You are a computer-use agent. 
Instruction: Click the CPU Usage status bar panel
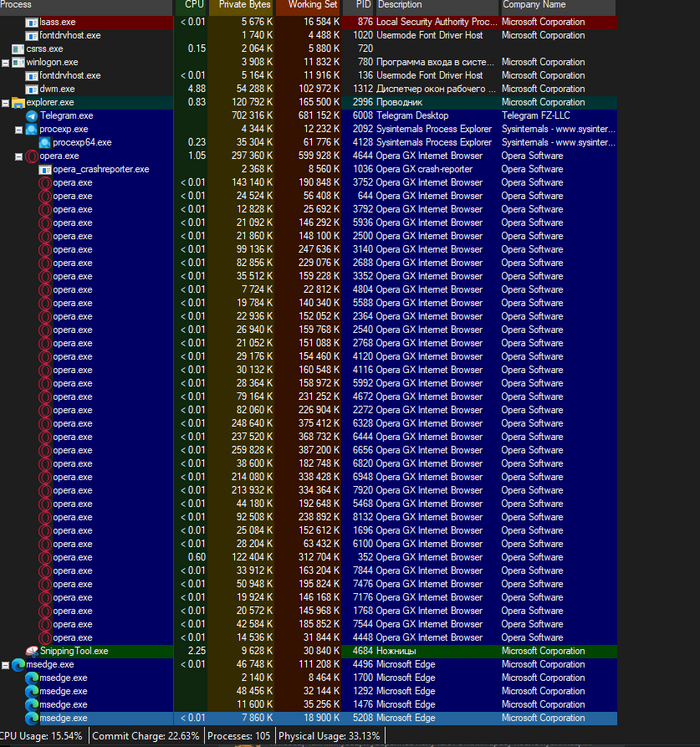[43, 736]
